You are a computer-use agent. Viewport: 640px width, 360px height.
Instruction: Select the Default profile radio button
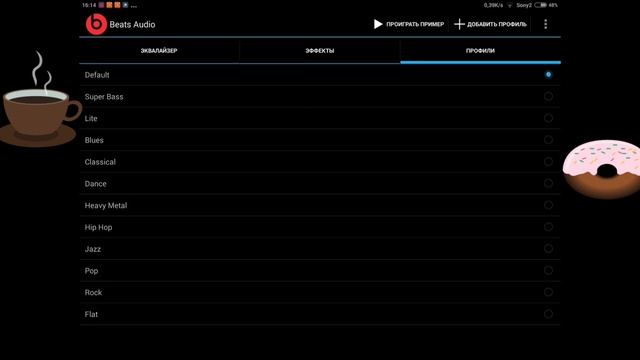pos(548,75)
